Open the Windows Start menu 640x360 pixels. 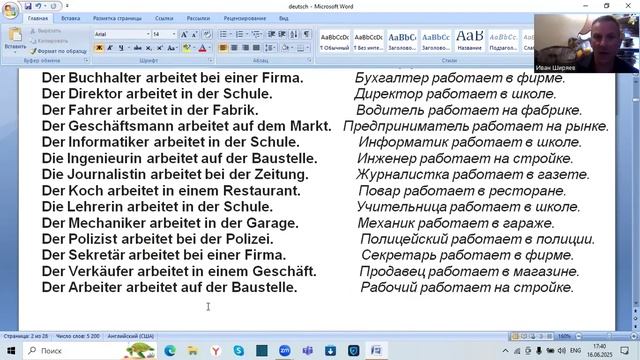tap(11, 351)
